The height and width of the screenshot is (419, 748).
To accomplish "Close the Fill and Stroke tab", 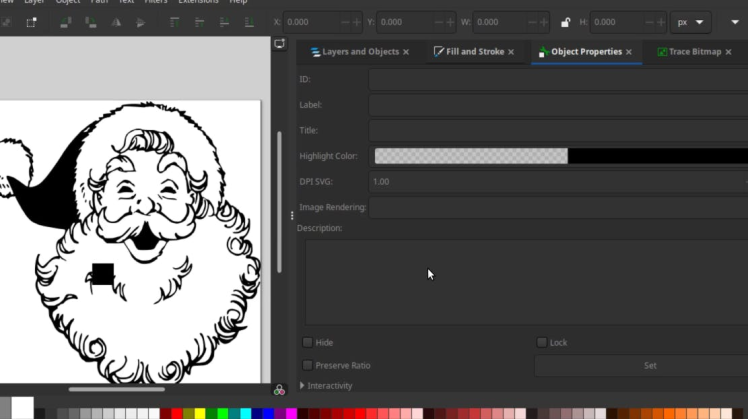I will pyautogui.click(x=511, y=52).
